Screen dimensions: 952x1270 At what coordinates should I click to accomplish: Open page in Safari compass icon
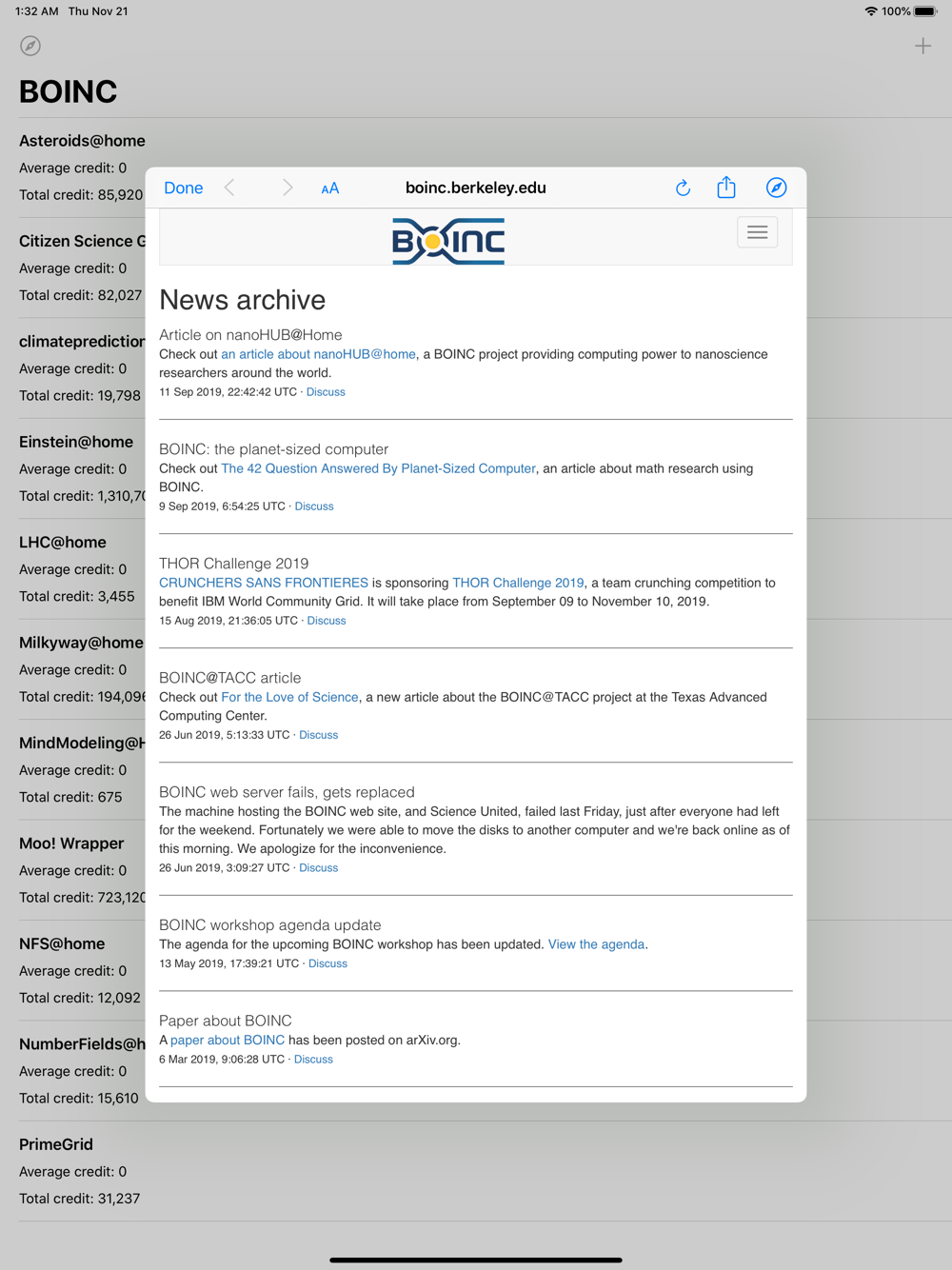point(777,188)
